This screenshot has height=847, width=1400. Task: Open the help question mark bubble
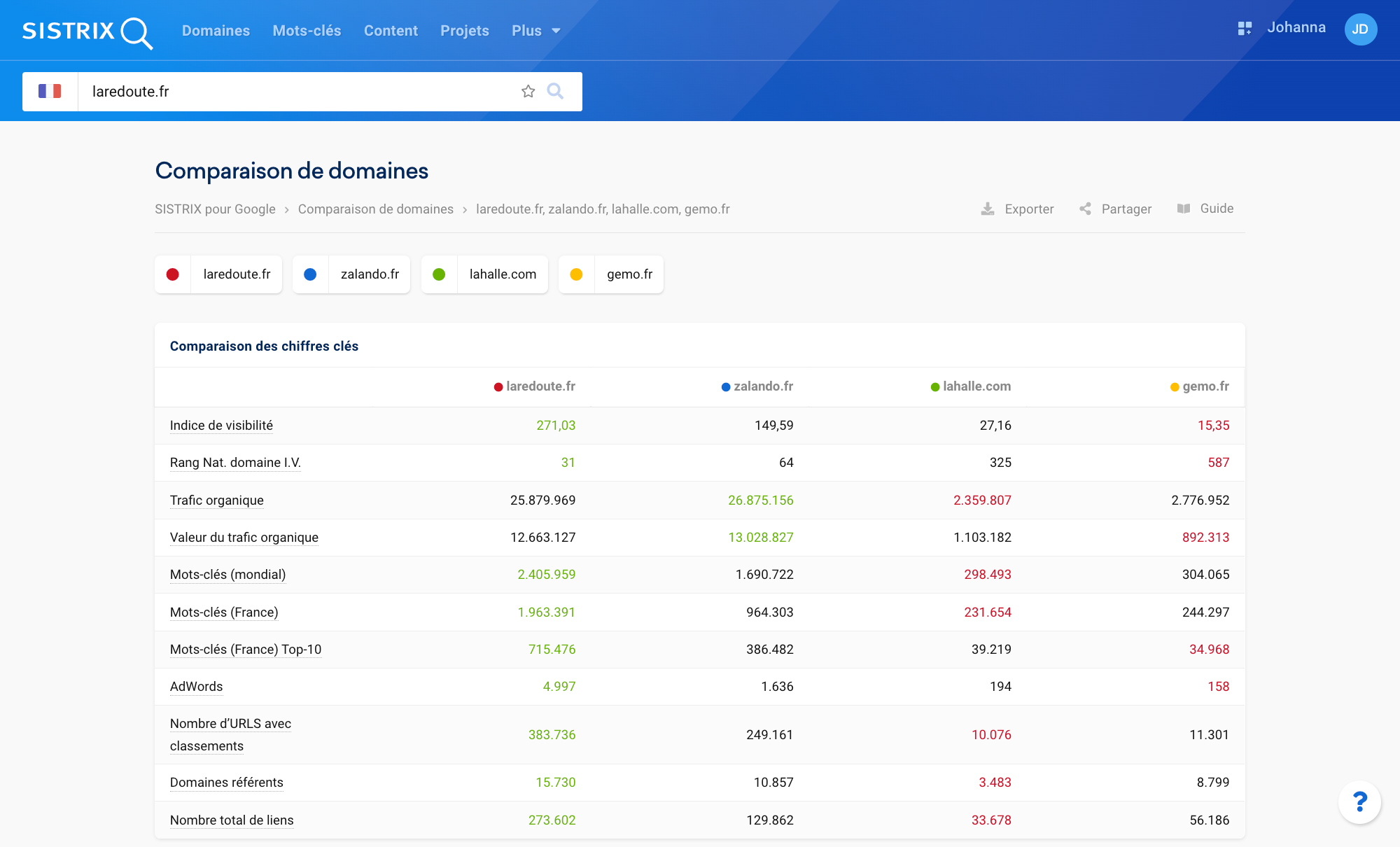1359,802
